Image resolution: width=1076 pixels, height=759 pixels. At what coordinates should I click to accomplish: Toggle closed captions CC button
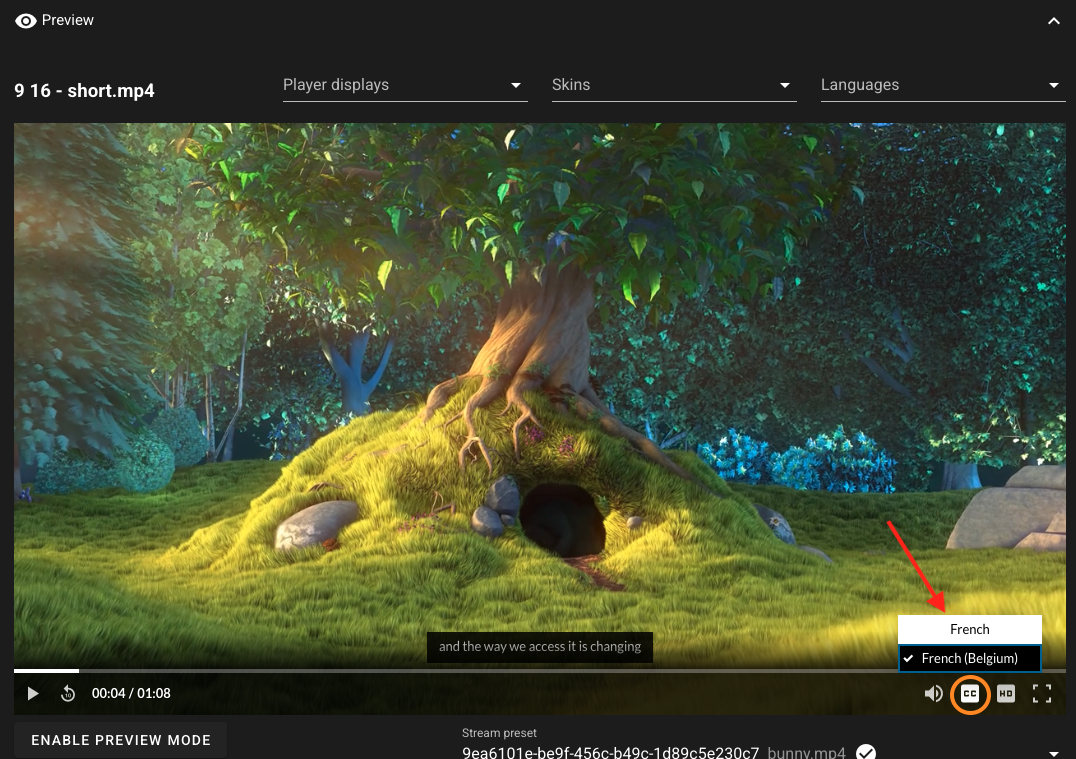pyautogui.click(x=970, y=694)
